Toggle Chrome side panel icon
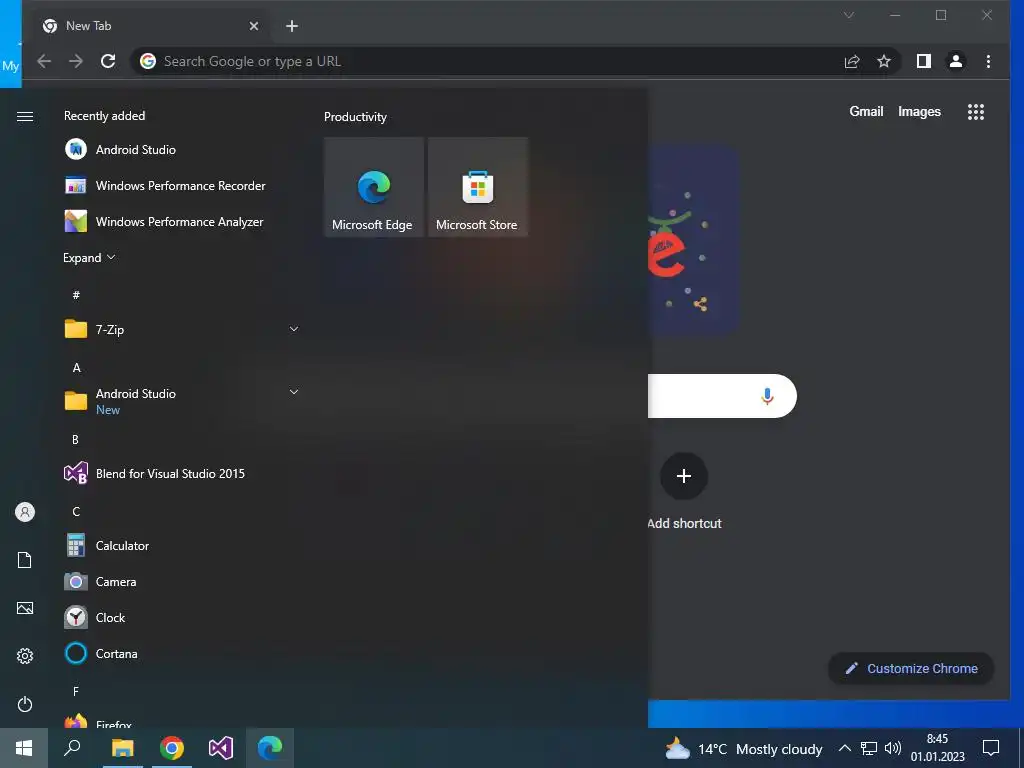This screenshot has width=1024, height=768. pos(923,61)
